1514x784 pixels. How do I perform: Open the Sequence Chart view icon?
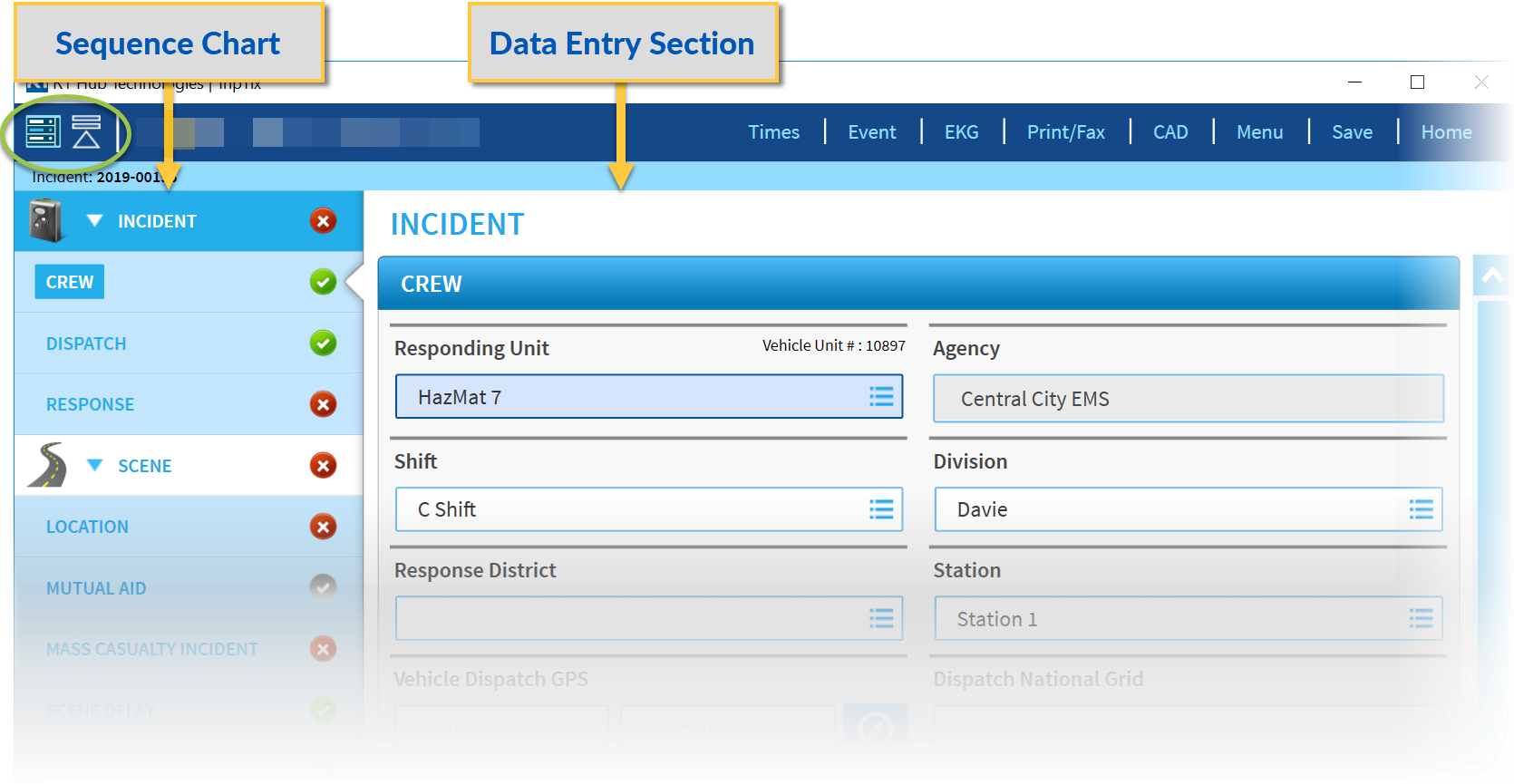[43, 132]
